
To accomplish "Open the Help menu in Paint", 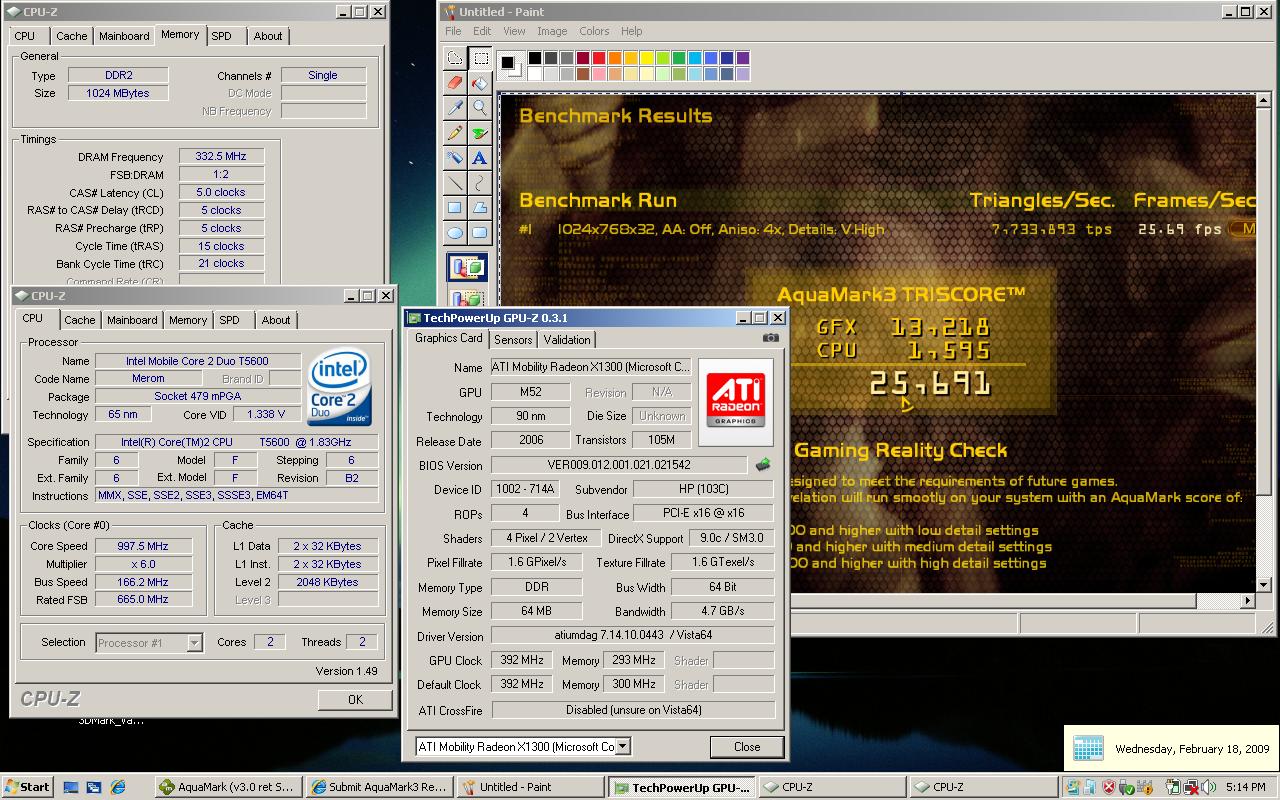I will (x=632, y=31).
